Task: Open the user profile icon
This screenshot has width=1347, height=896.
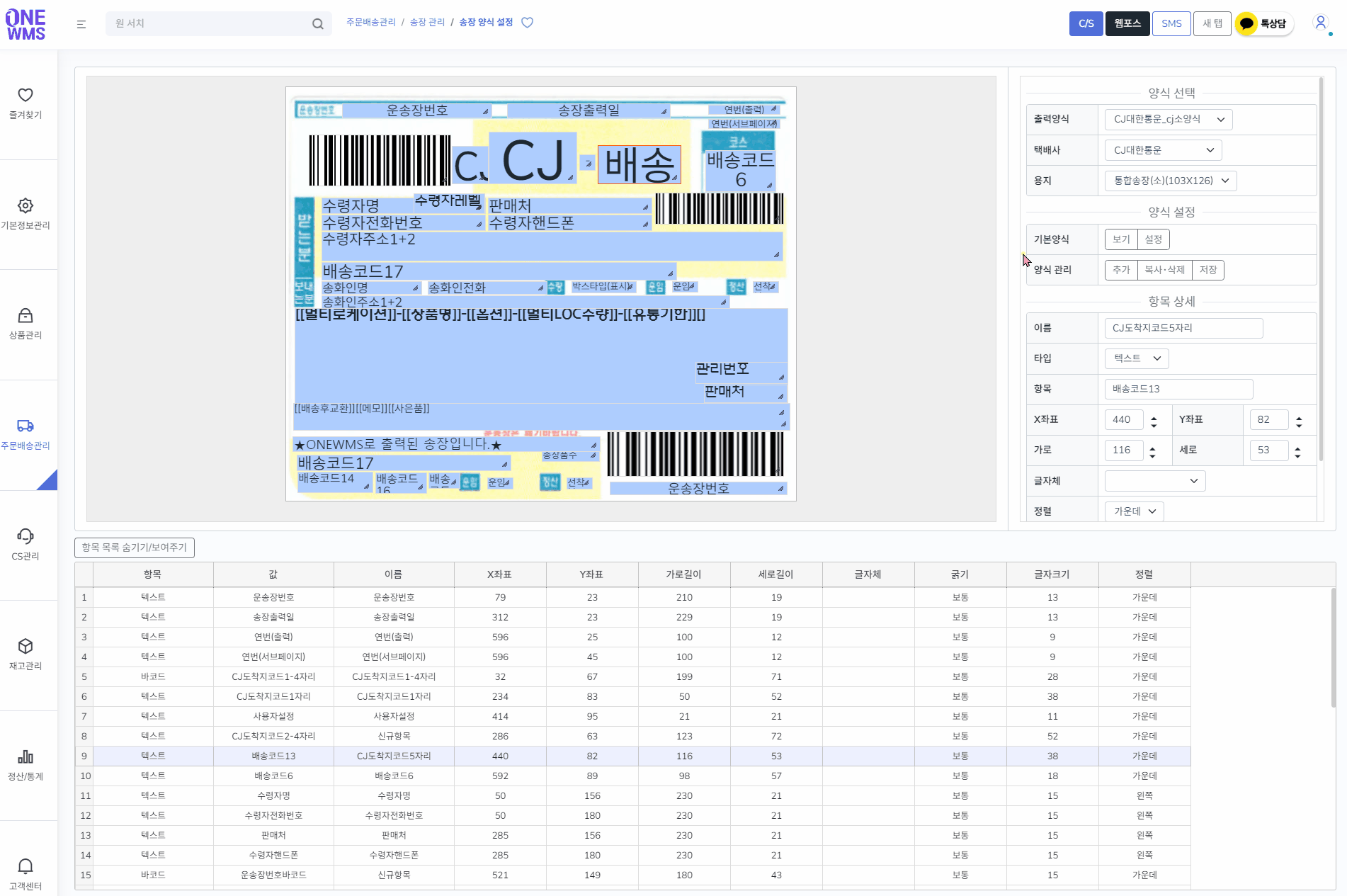Action: click(x=1321, y=23)
